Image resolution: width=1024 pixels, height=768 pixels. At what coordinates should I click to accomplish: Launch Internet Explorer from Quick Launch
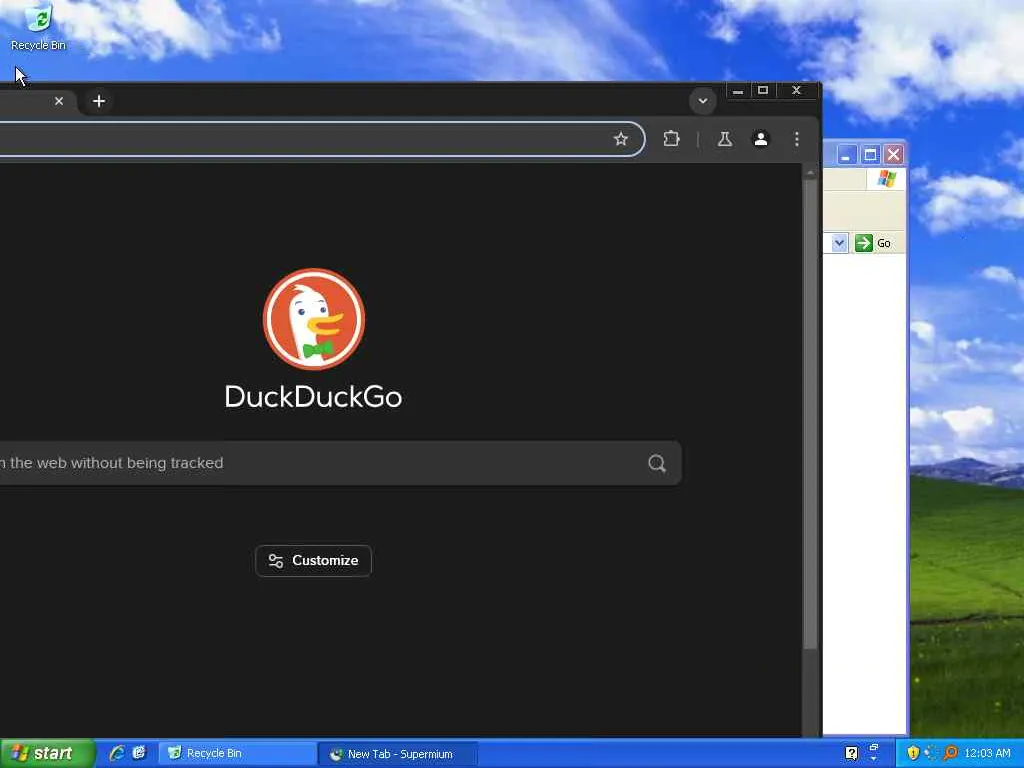(x=117, y=753)
